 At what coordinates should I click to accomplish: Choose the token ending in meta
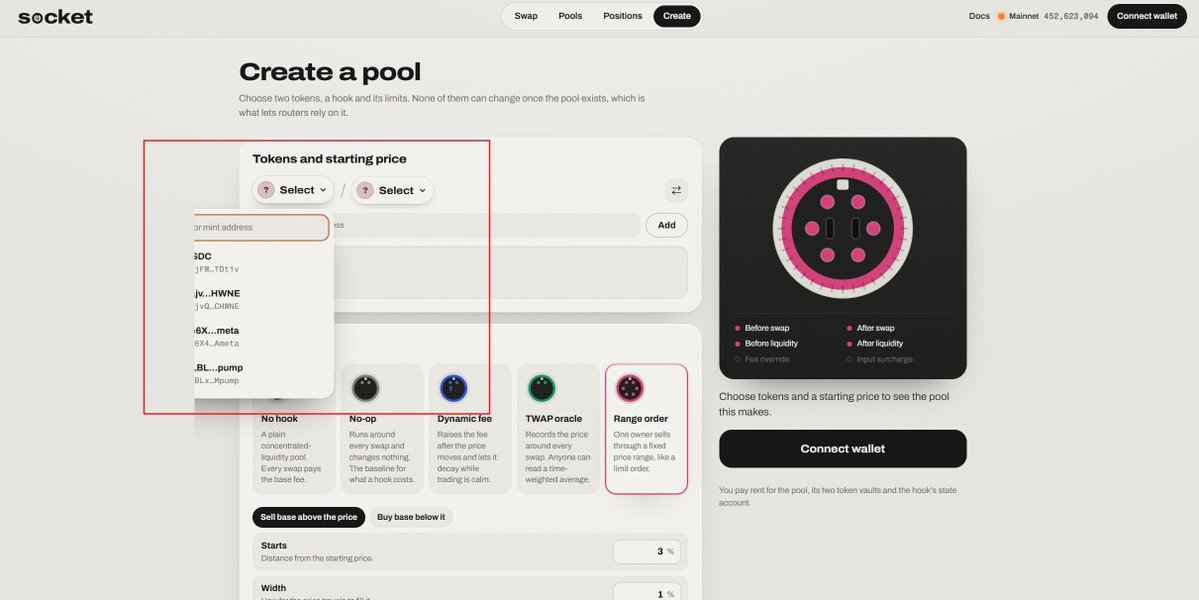point(262,336)
